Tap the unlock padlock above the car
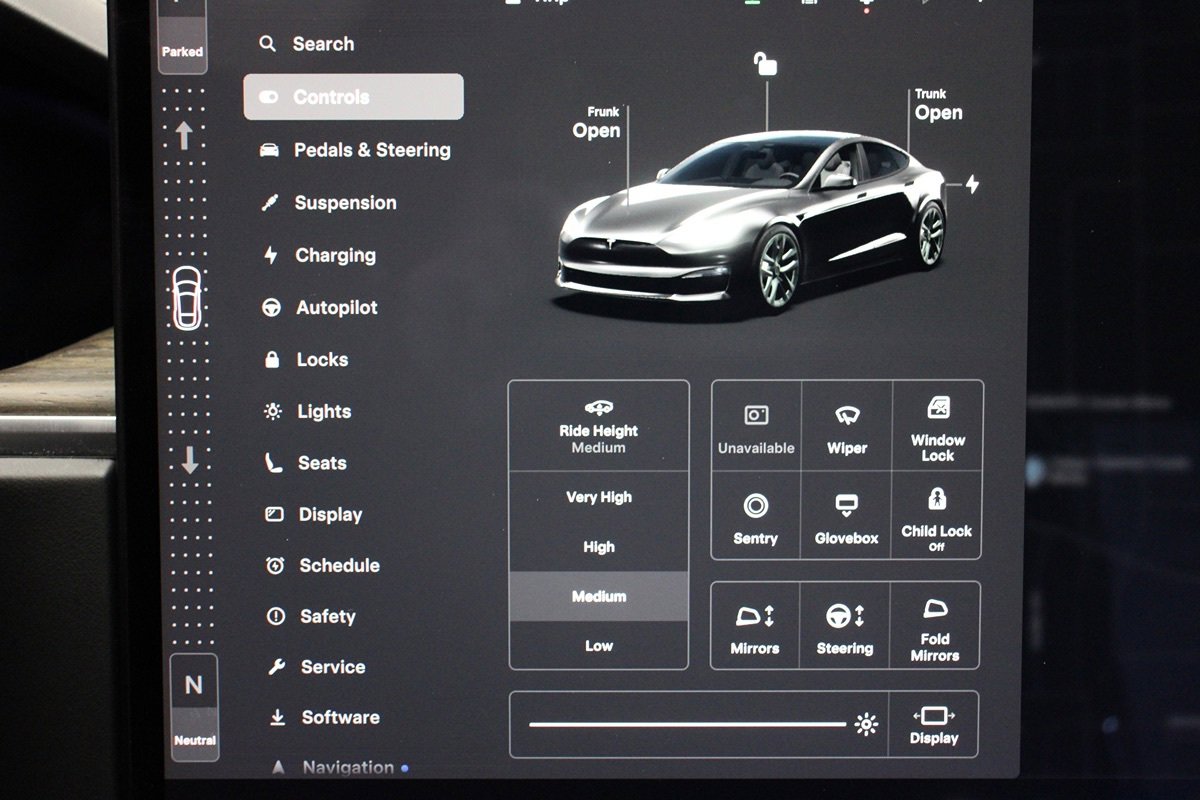 pos(766,65)
